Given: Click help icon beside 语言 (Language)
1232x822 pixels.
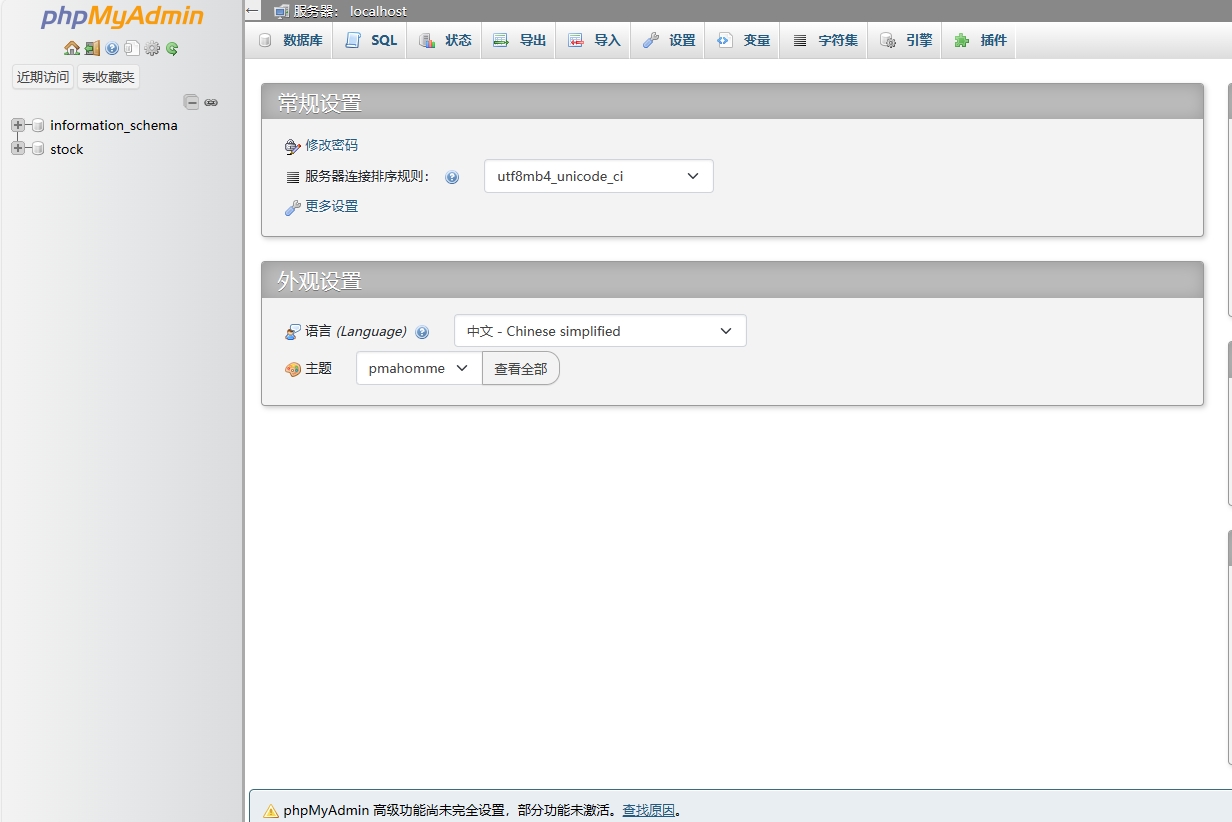Looking at the screenshot, I should (x=422, y=332).
